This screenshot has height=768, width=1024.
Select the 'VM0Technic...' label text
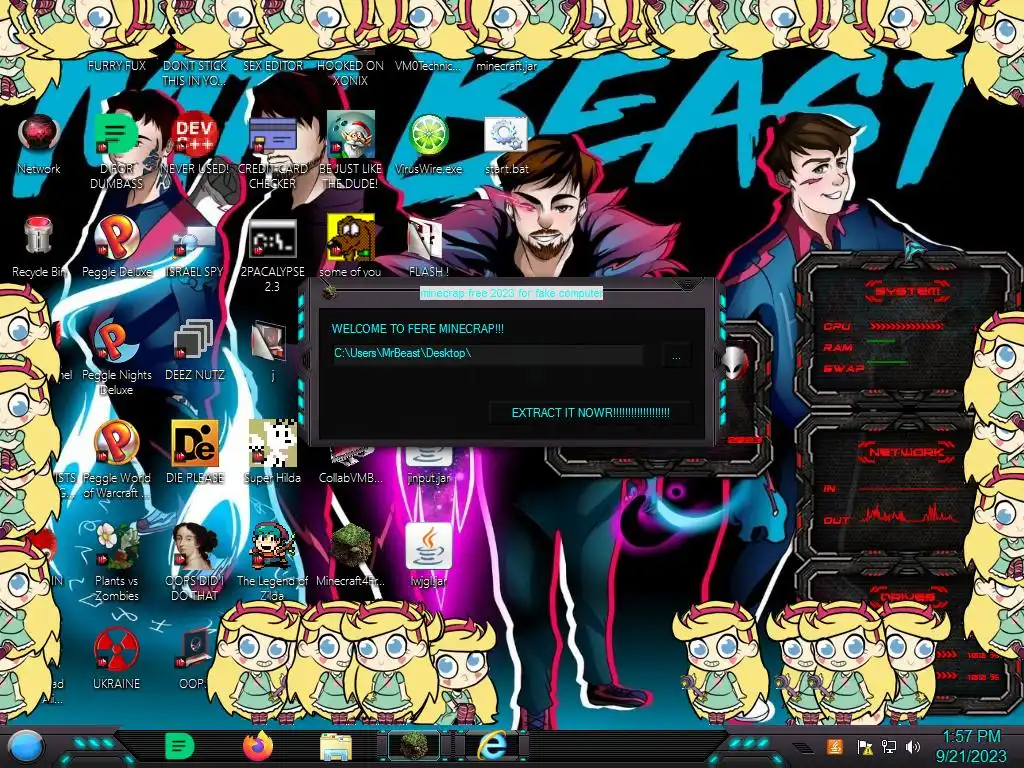[428, 66]
